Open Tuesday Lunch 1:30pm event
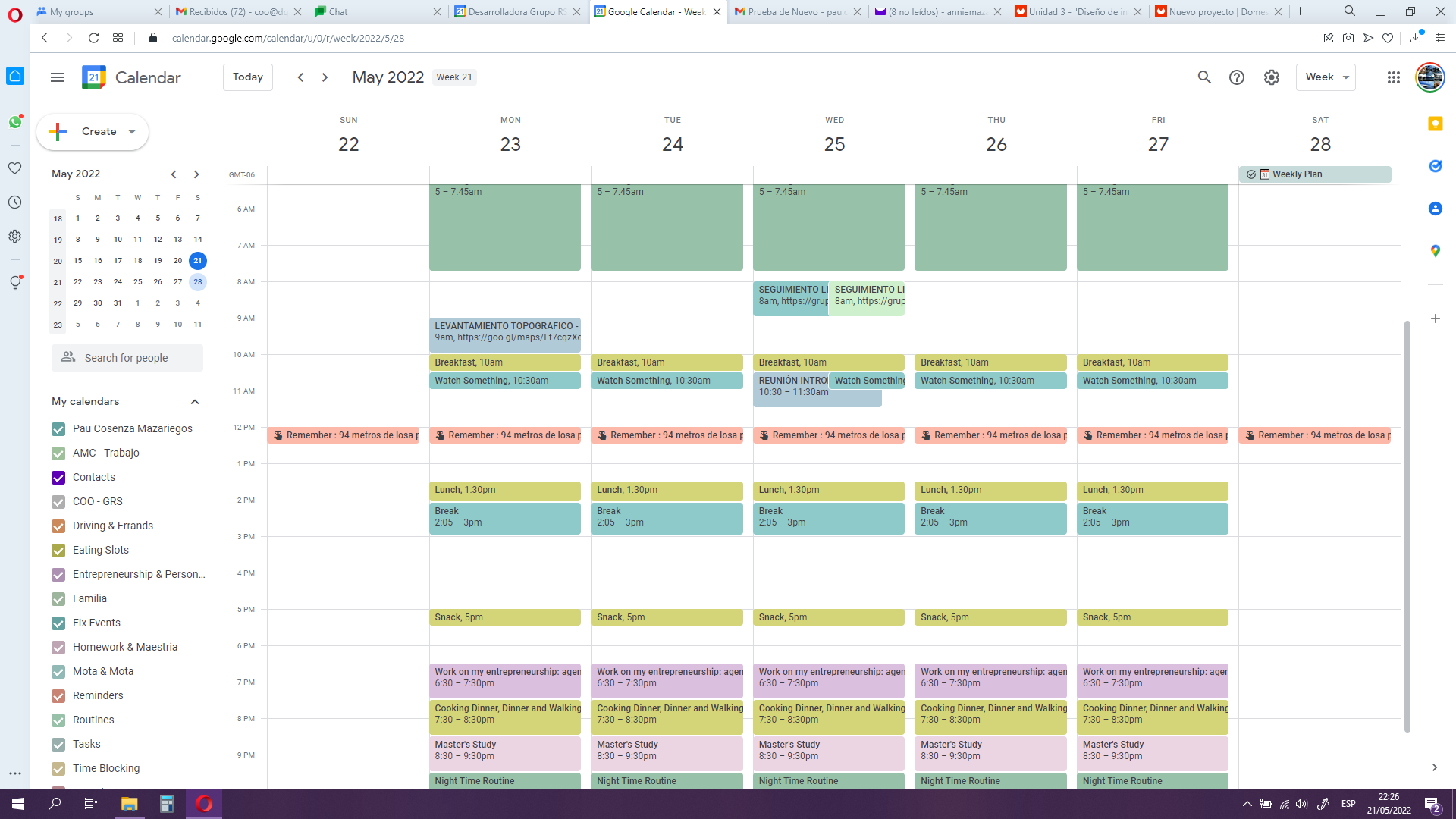This screenshot has width=1456, height=819. tap(667, 491)
